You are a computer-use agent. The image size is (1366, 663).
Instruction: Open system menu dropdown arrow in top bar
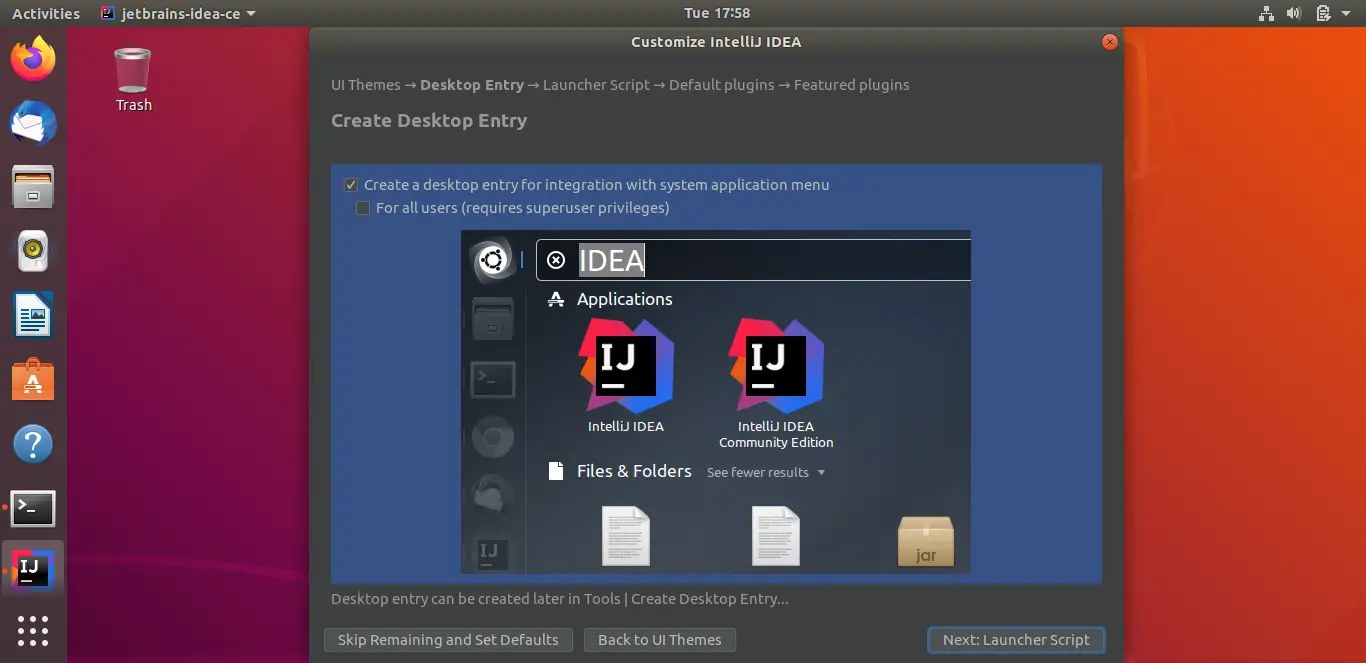[1347, 14]
